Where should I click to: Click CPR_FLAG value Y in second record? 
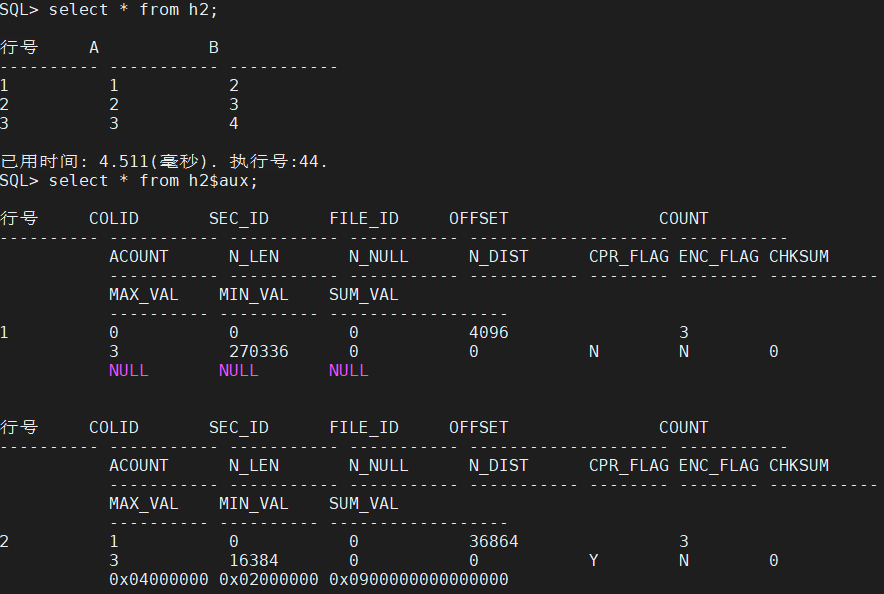[x=594, y=561]
